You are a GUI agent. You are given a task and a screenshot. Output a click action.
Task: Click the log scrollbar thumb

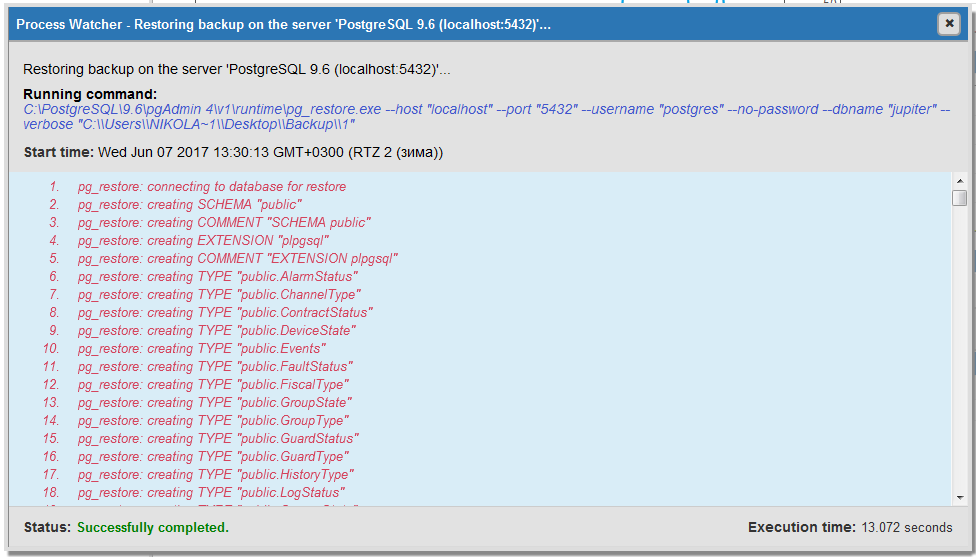point(959,198)
